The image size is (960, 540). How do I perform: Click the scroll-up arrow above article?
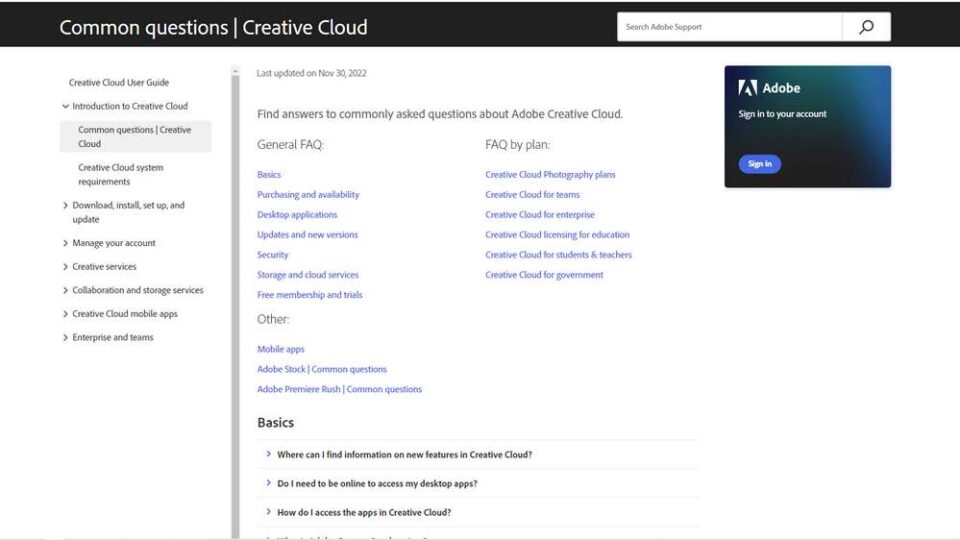[236, 72]
